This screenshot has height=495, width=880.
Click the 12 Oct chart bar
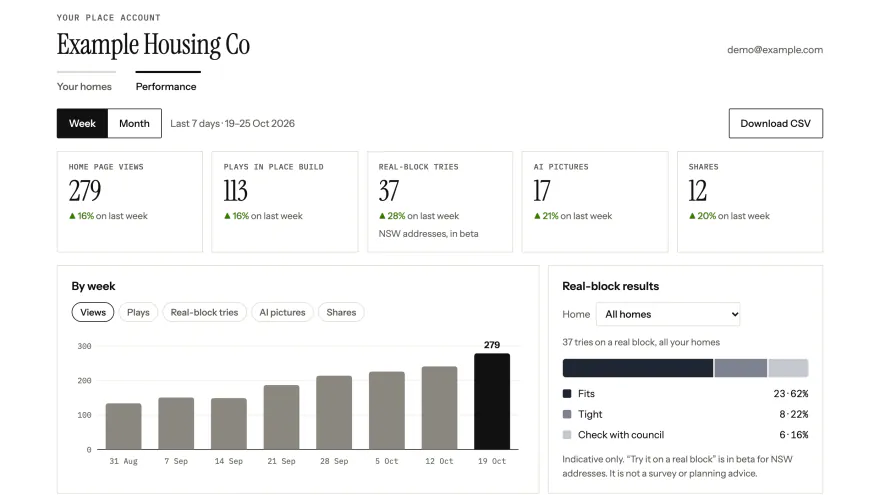(439, 408)
